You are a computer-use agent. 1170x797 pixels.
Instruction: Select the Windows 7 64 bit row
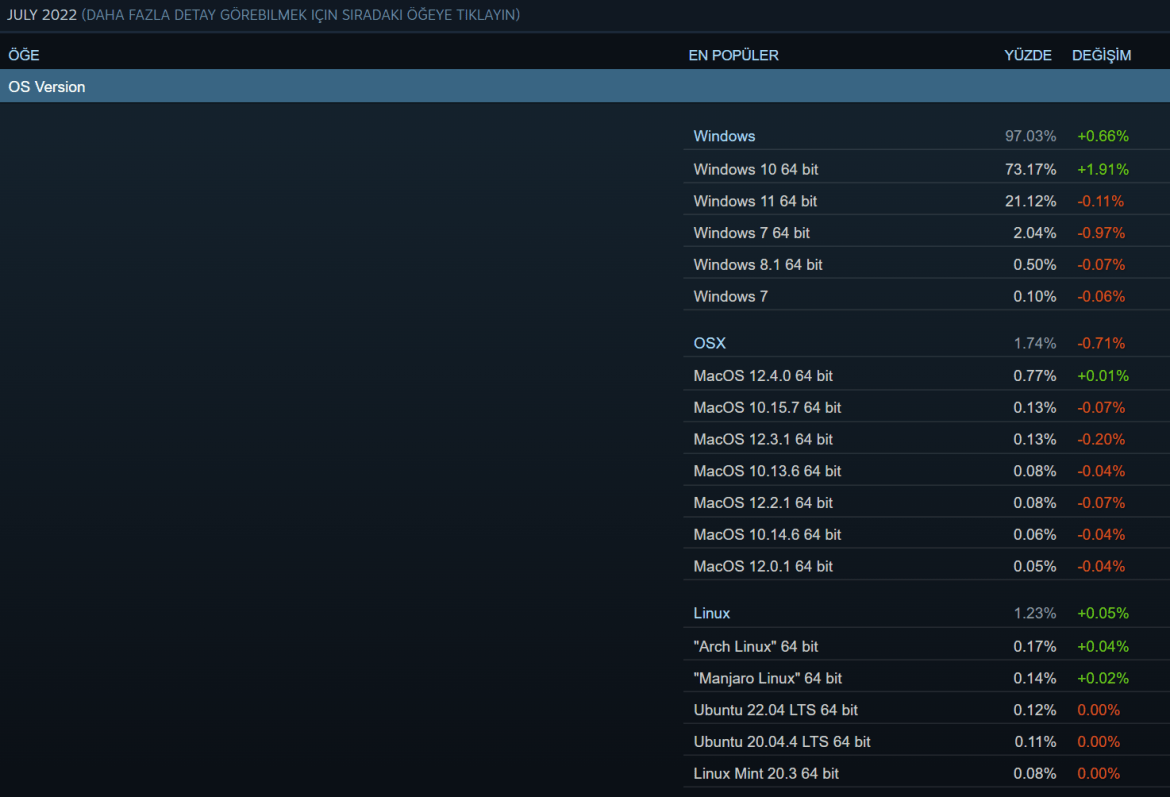(926, 233)
